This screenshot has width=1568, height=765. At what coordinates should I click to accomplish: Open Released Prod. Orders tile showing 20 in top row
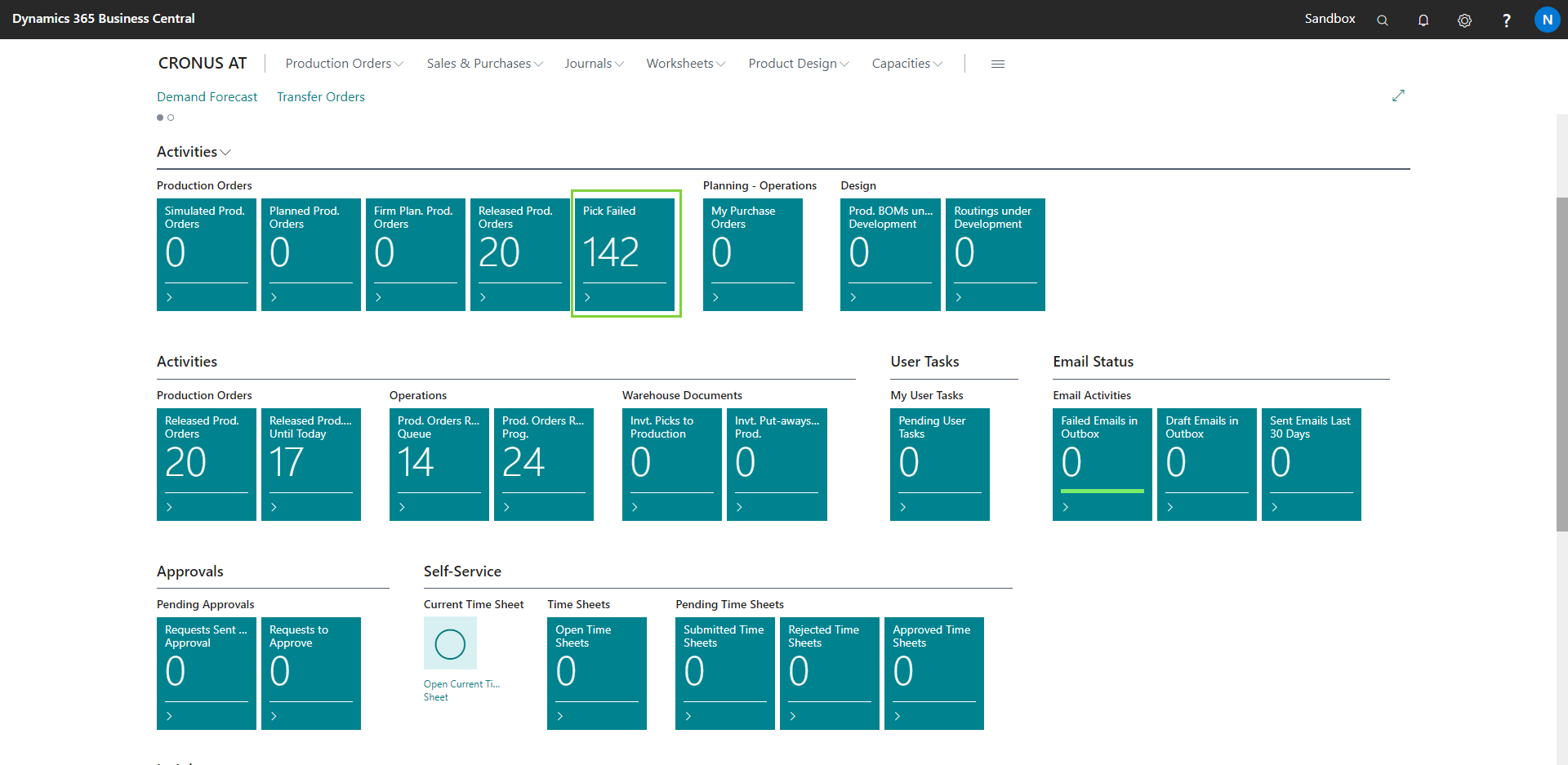click(520, 255)
